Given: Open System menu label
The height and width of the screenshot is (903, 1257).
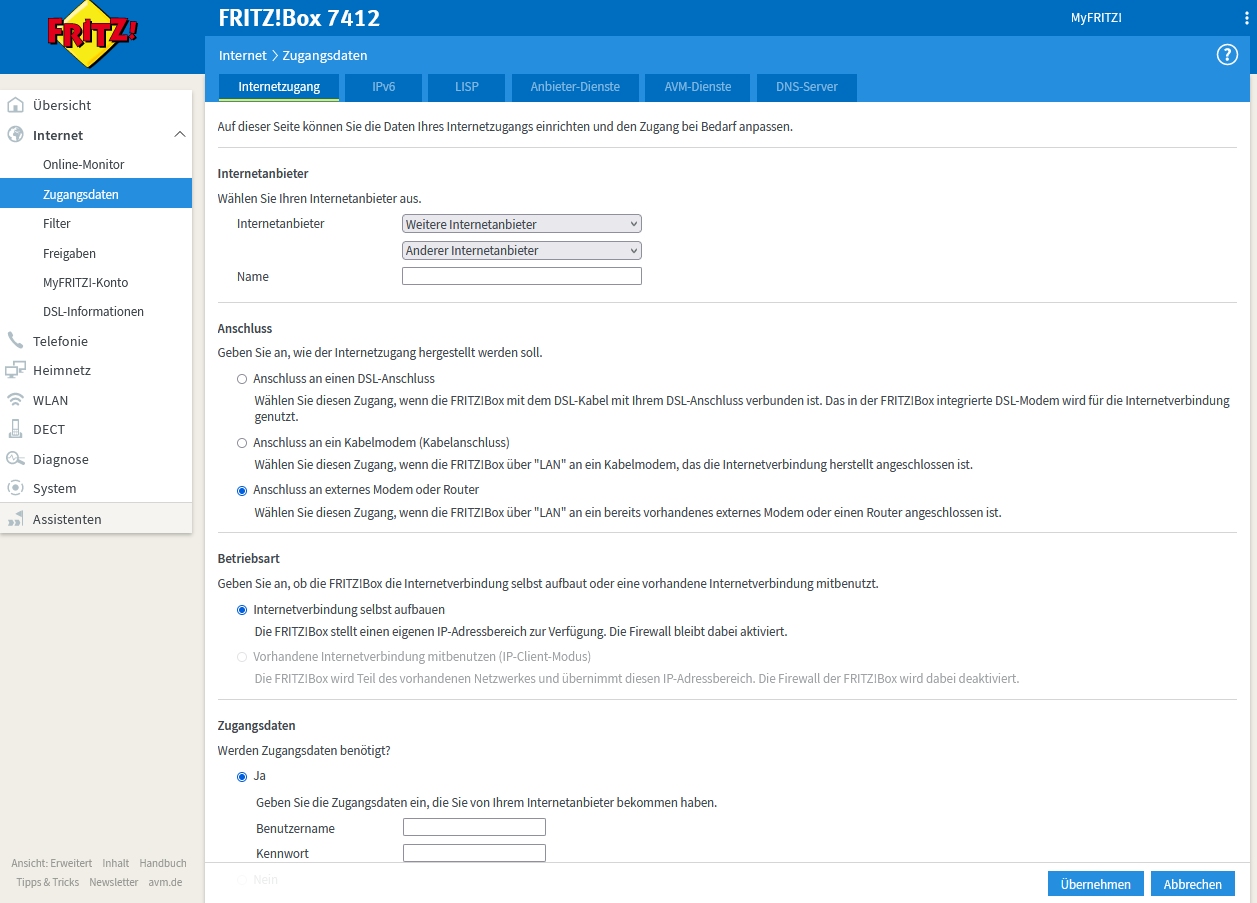Looking at the screenshot, I should pyautogui.click(x=55, y=488).
